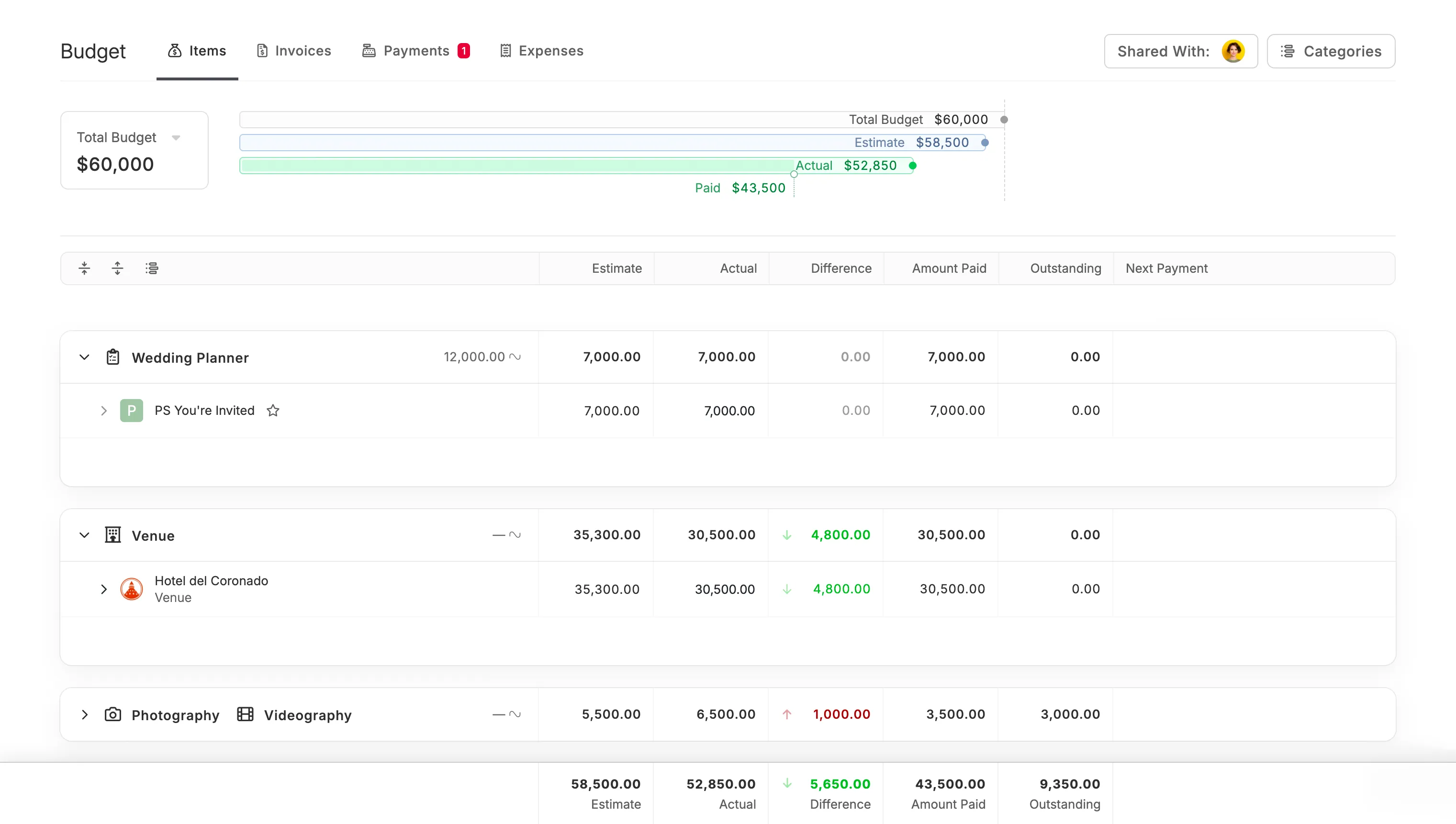The width and height of the screenshot is (1456, 824).
Task: Switch to the Invoices tab
Action: [293, 51]
